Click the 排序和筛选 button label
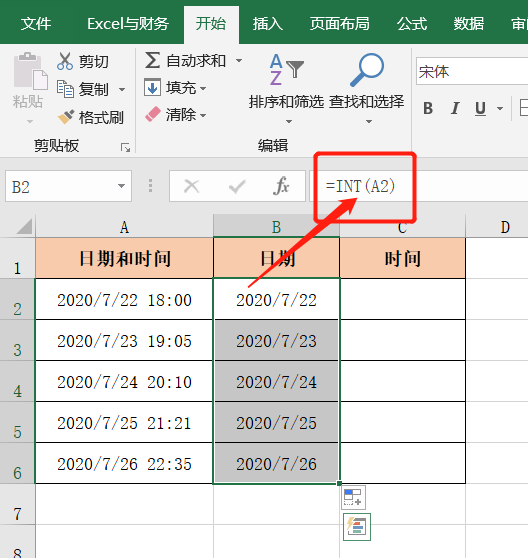This screenshot has height=558, width=528. pyautogui.click(x=286, y=102)
